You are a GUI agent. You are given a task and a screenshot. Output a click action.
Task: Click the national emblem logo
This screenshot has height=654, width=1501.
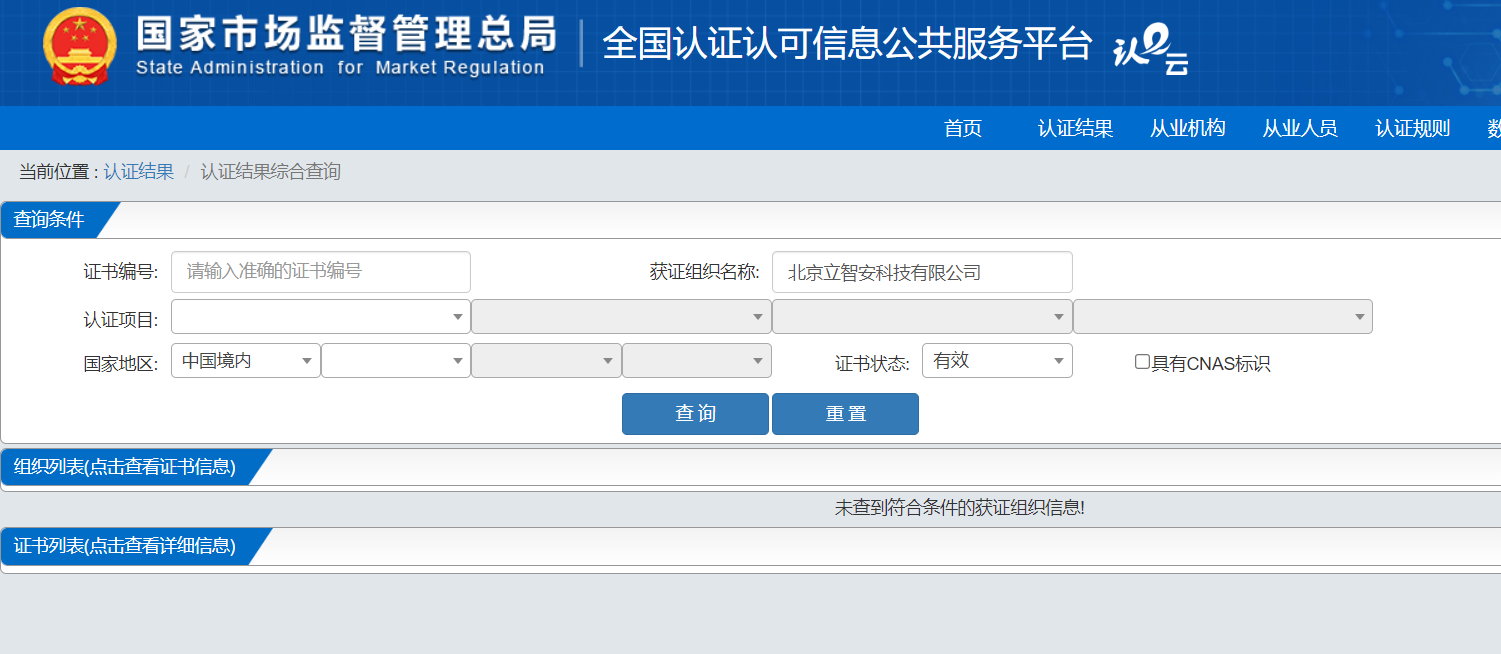click(79, 47)
